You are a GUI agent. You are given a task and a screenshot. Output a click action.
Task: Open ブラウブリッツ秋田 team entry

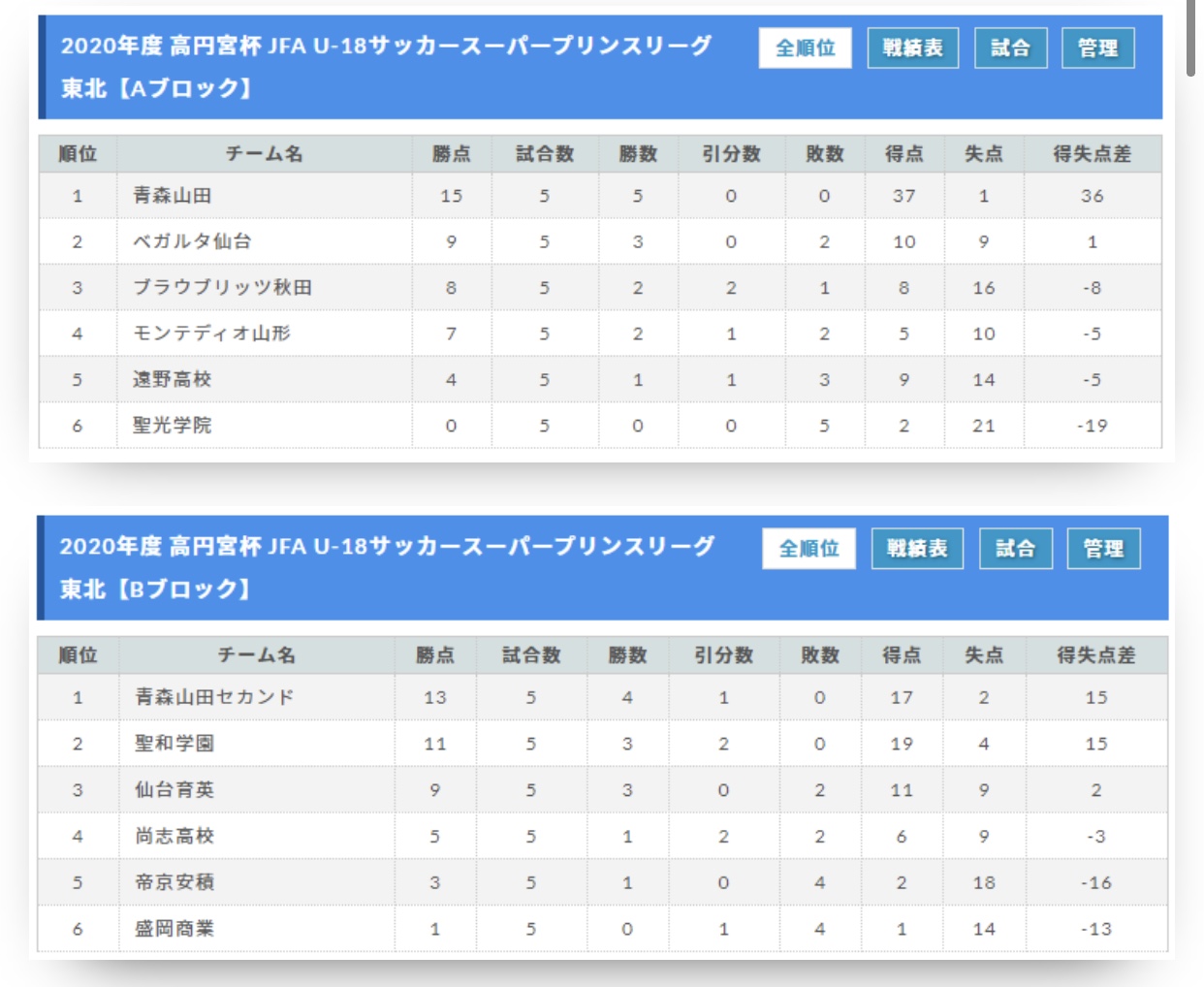point(222,288)
